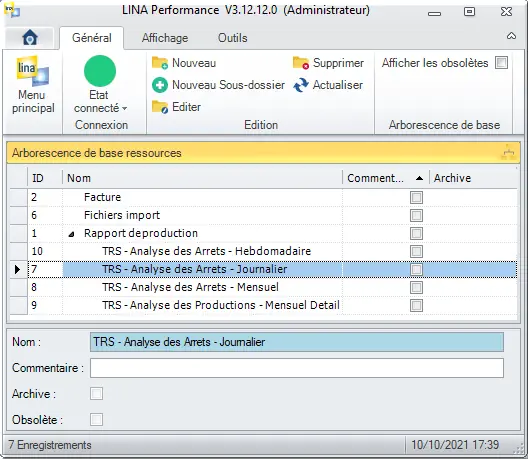
Task: Click the green Etat connecté circle
Action: [x=100, y=71]
